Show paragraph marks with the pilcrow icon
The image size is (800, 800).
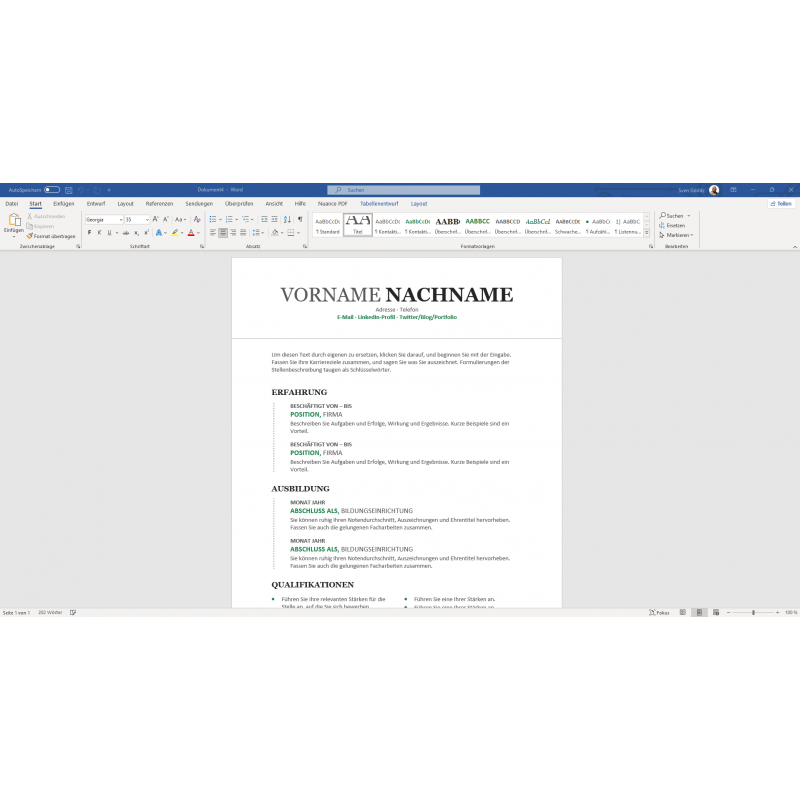(x=300, y=219)
